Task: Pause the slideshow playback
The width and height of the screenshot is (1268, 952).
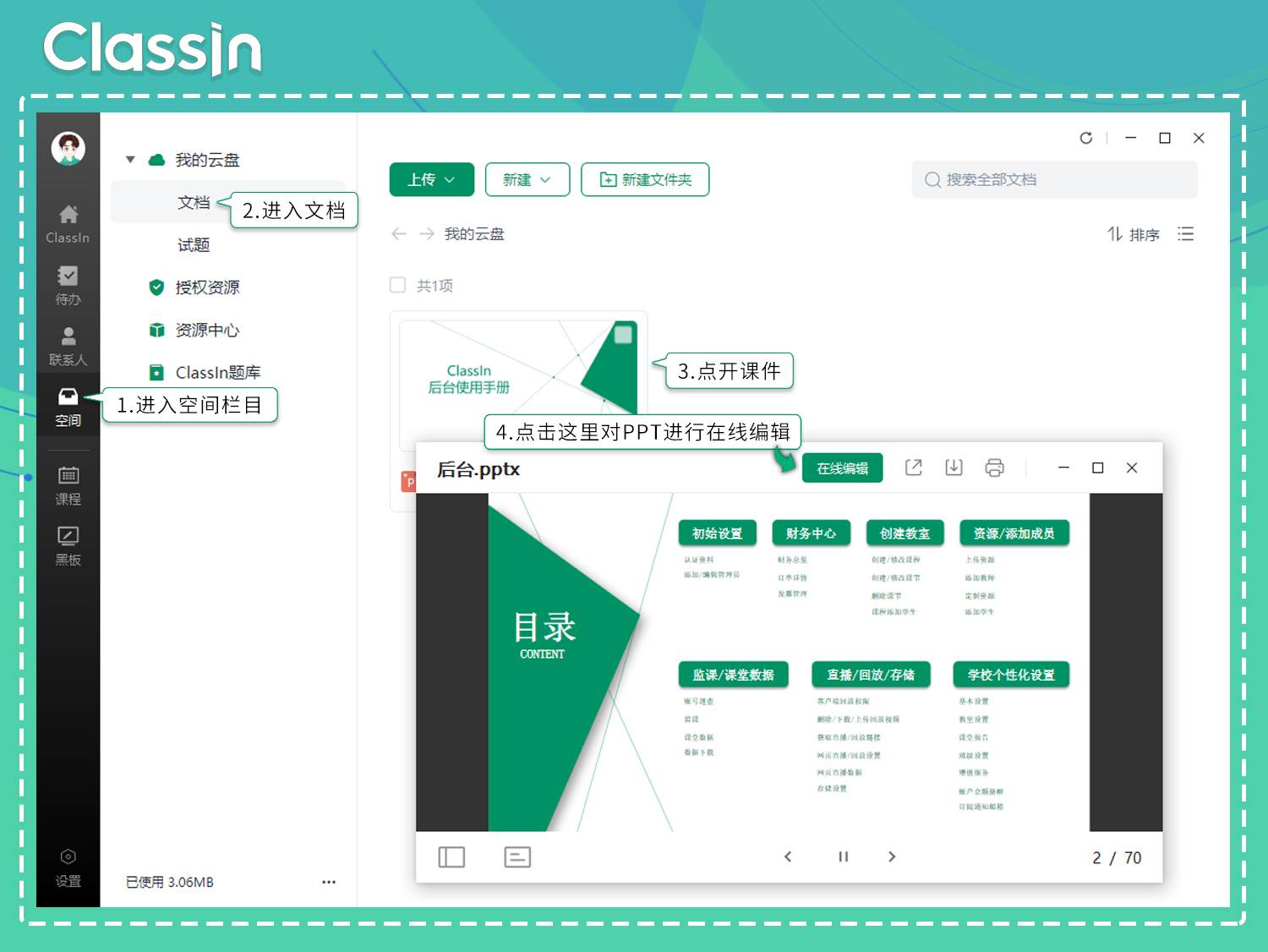Action: [x=843, y=856]
